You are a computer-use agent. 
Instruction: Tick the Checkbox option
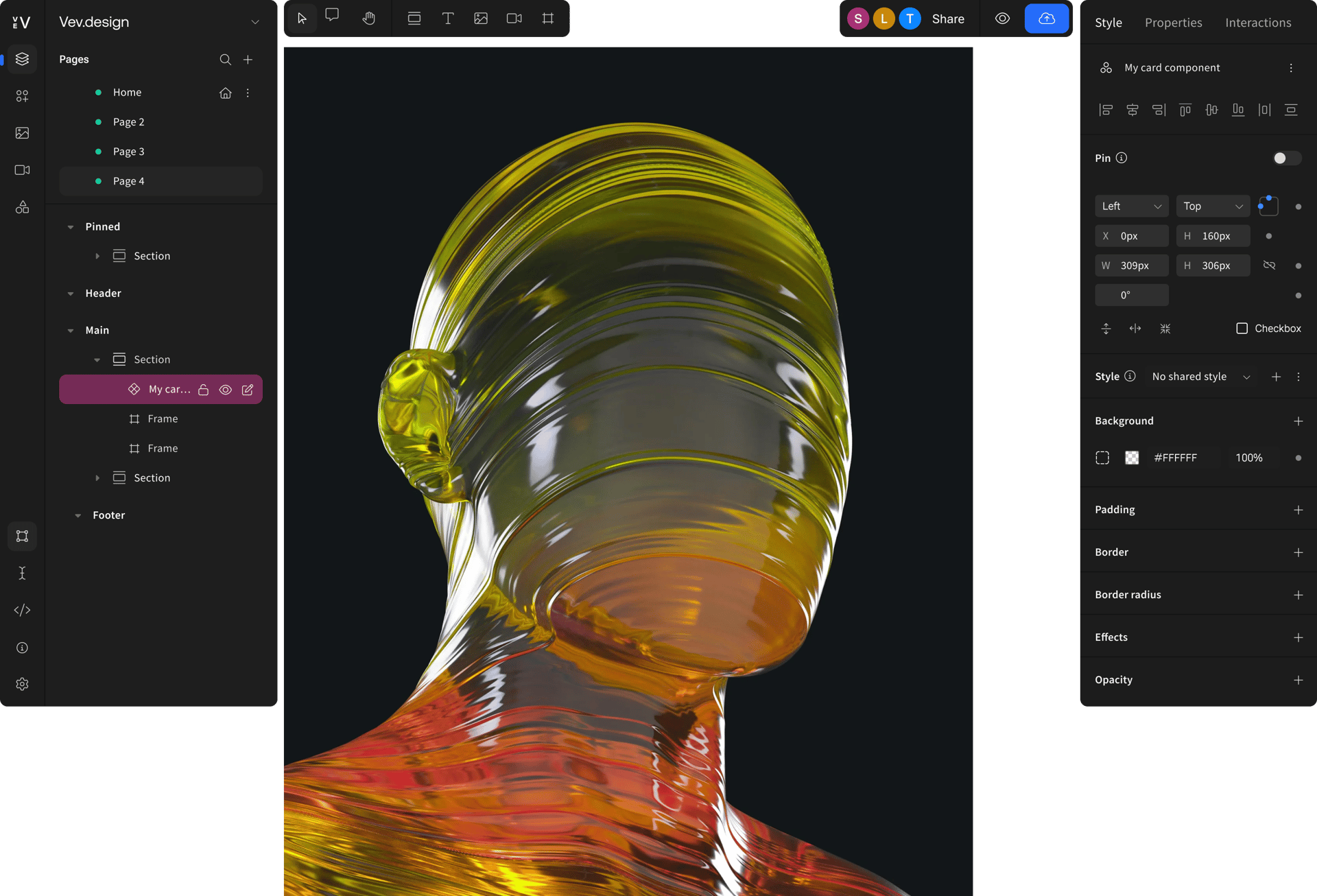pos(1242,329)
